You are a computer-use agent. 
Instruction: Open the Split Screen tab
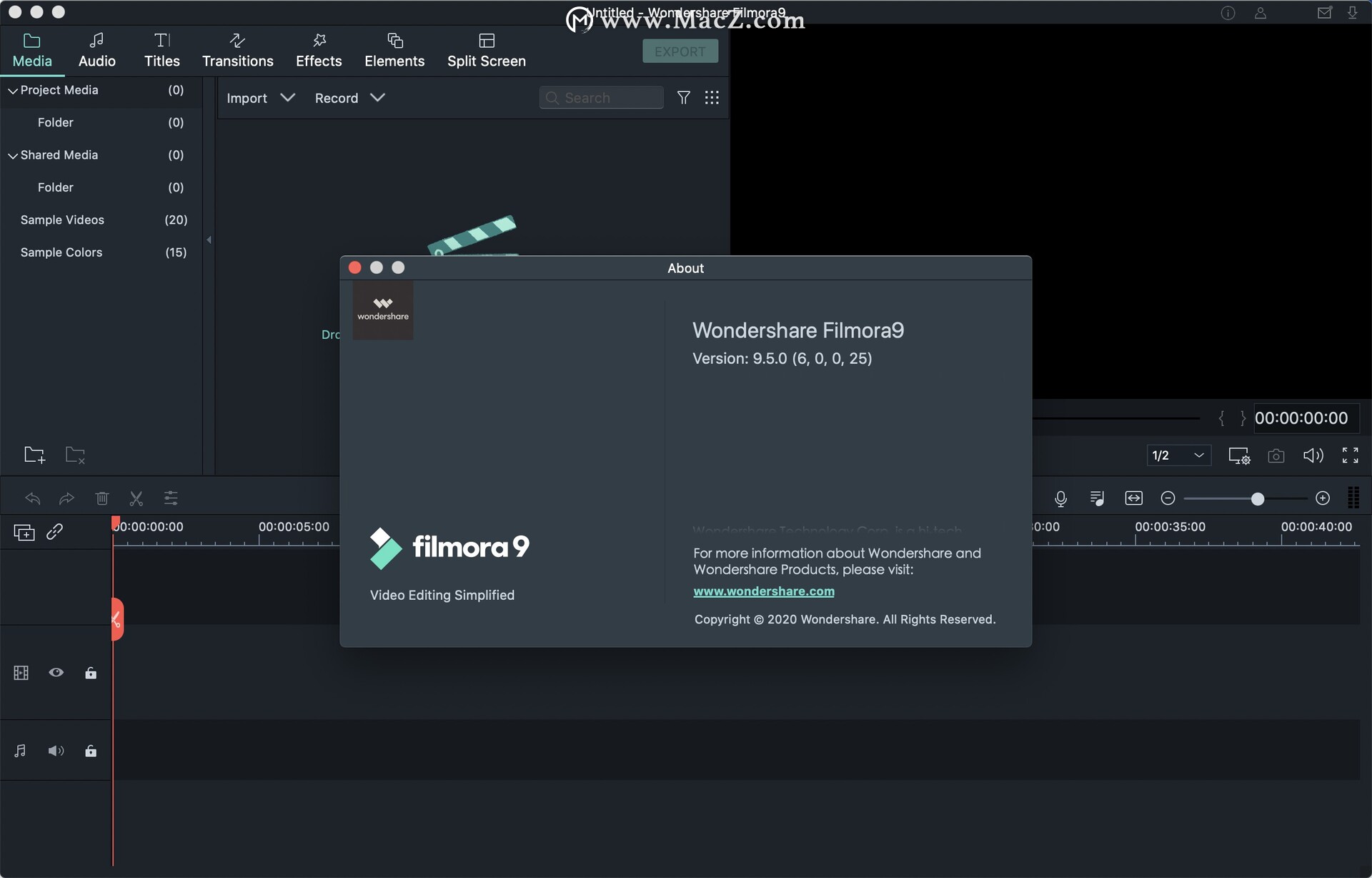coord(487,51)
